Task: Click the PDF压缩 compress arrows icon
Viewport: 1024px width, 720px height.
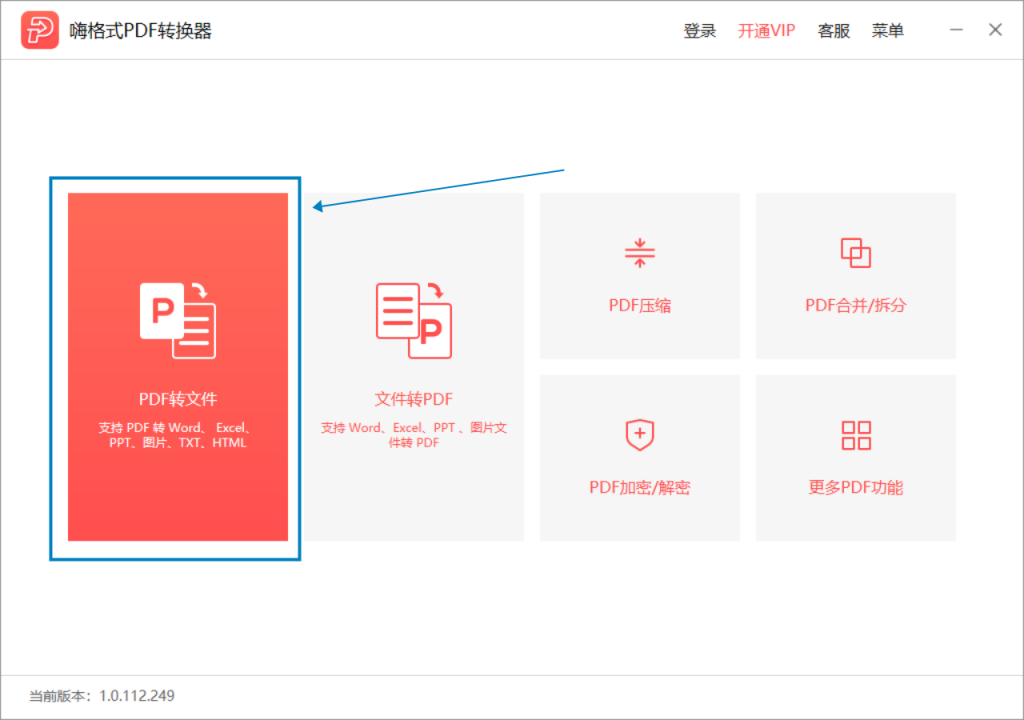Action: [x=640, y=253]
